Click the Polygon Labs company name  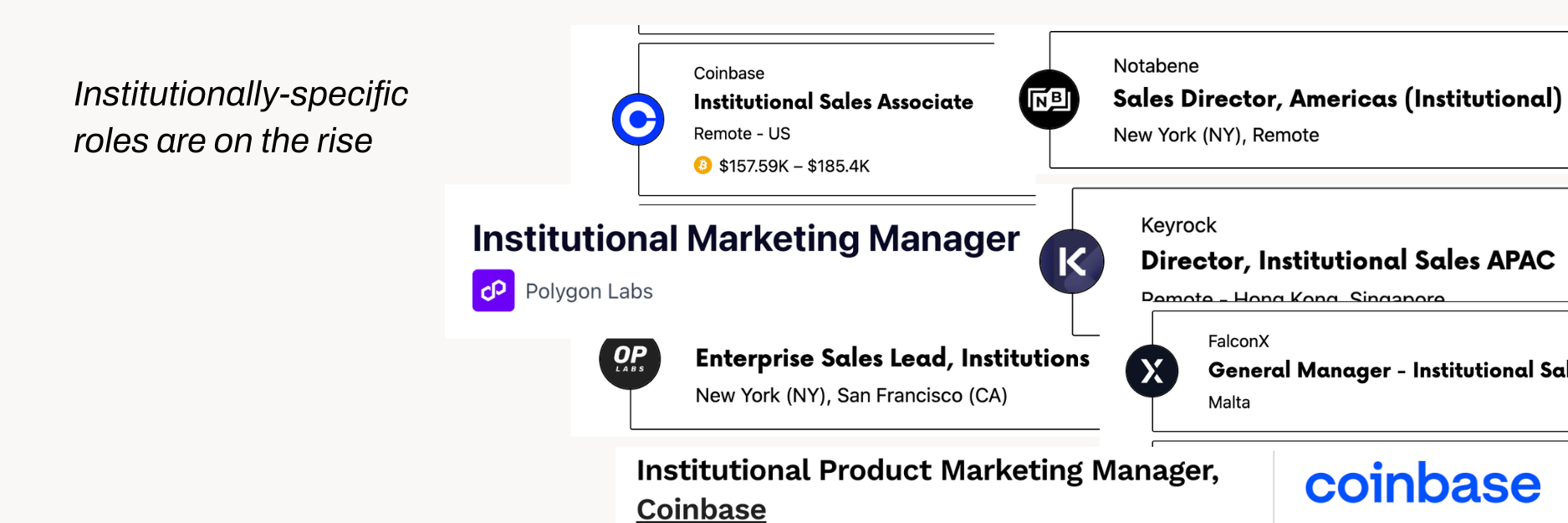click(x=589, y=291)
